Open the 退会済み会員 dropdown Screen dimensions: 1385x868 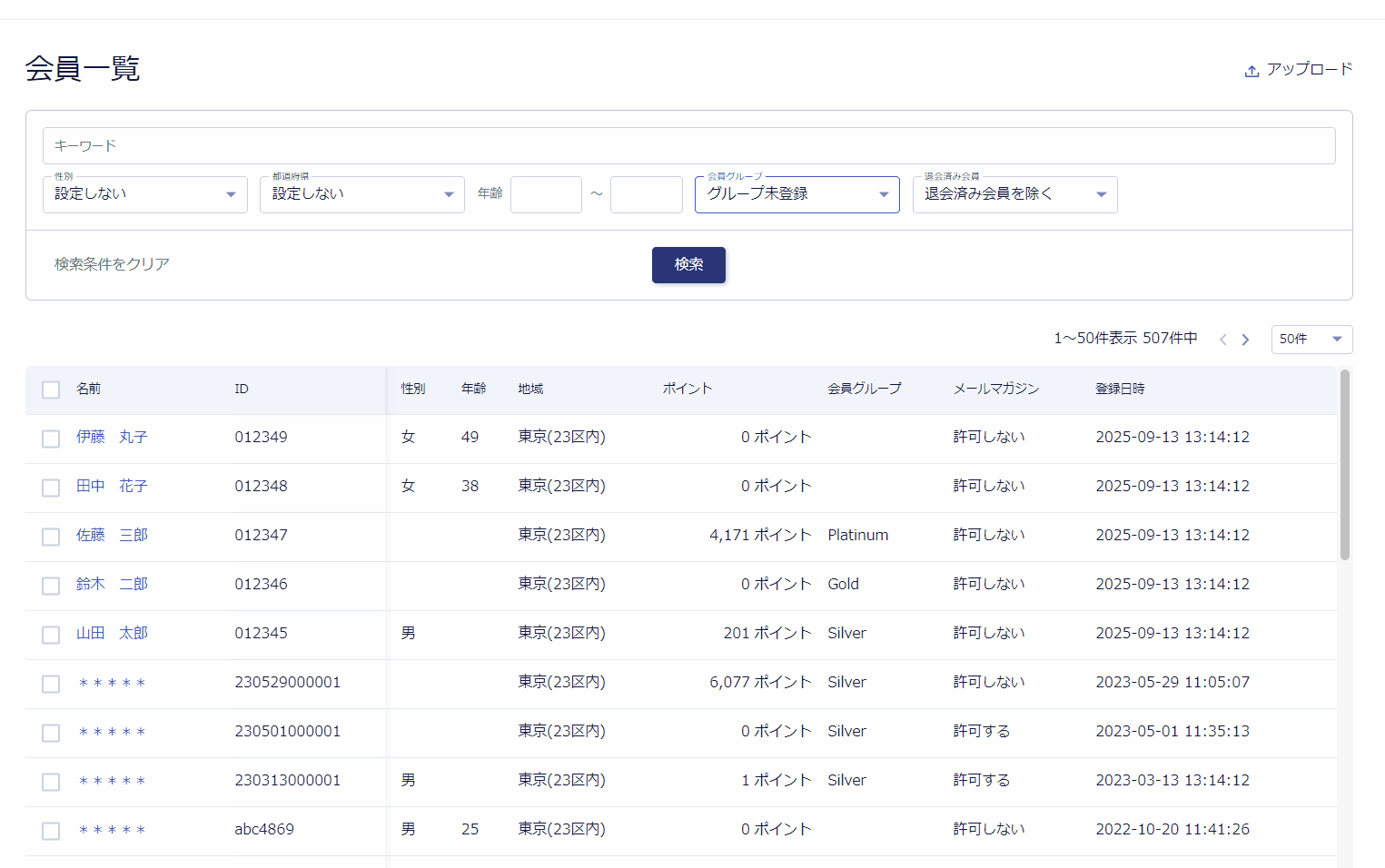click(1015, 194)
